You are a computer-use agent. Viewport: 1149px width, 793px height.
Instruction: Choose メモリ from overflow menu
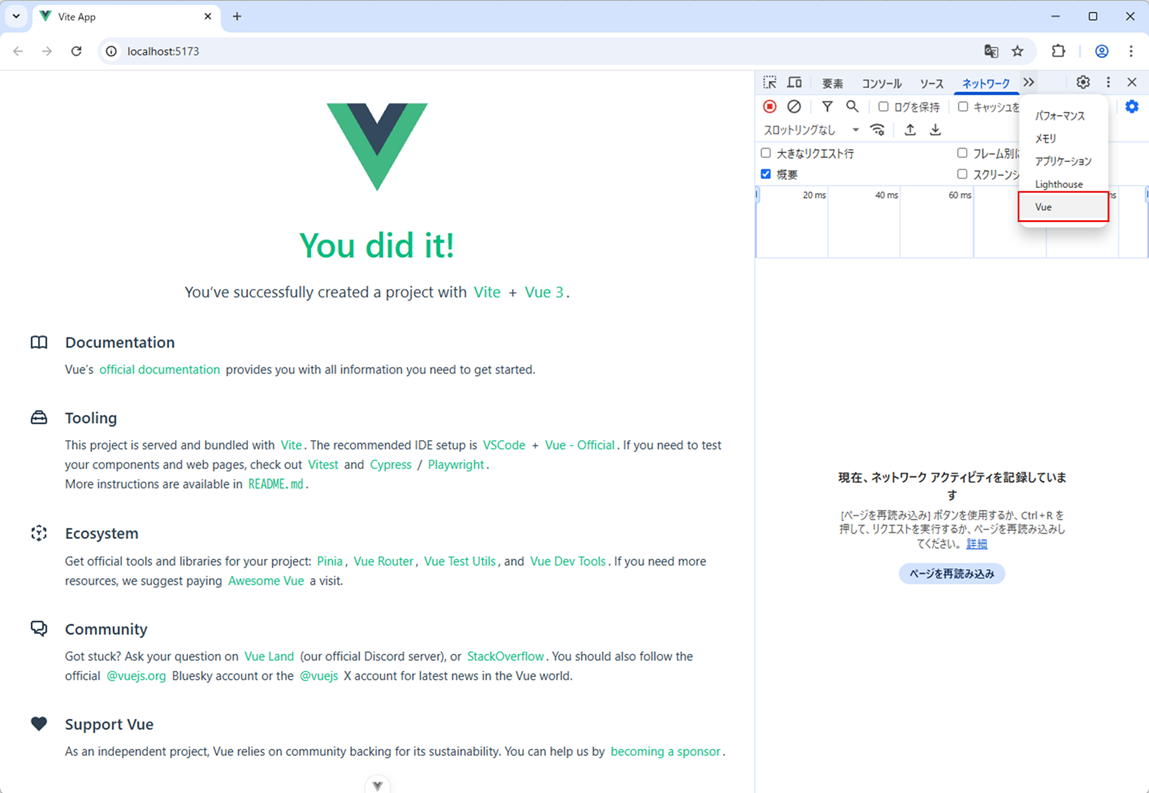pos(1063,139)
